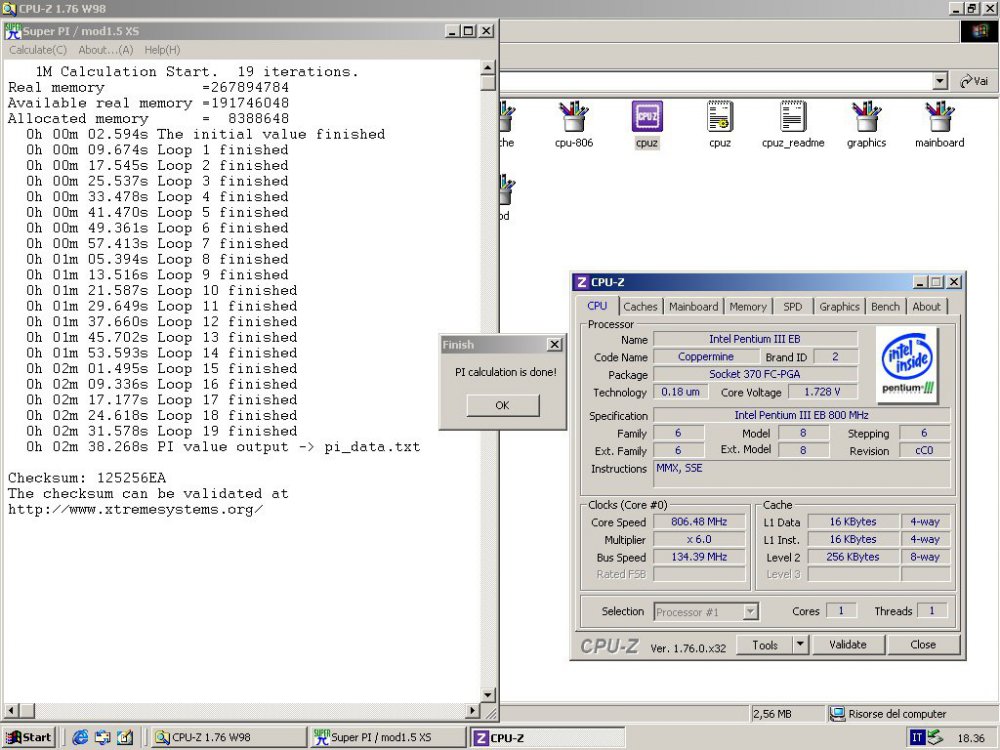Open the address bar dropdown arrow
Screen dimensions: 1000x750
938,81
